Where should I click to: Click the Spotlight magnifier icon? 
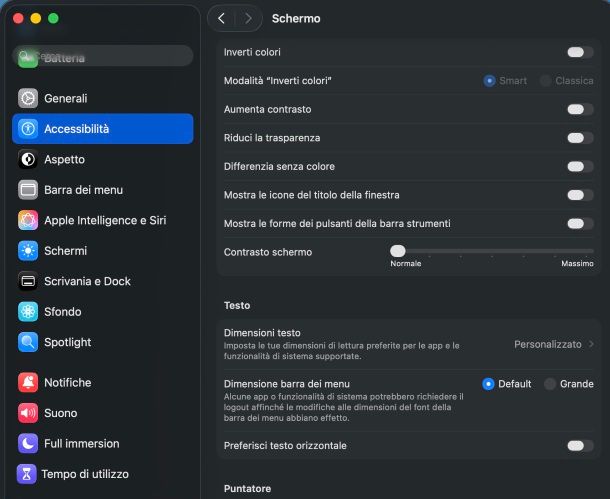tap(28, 342)
